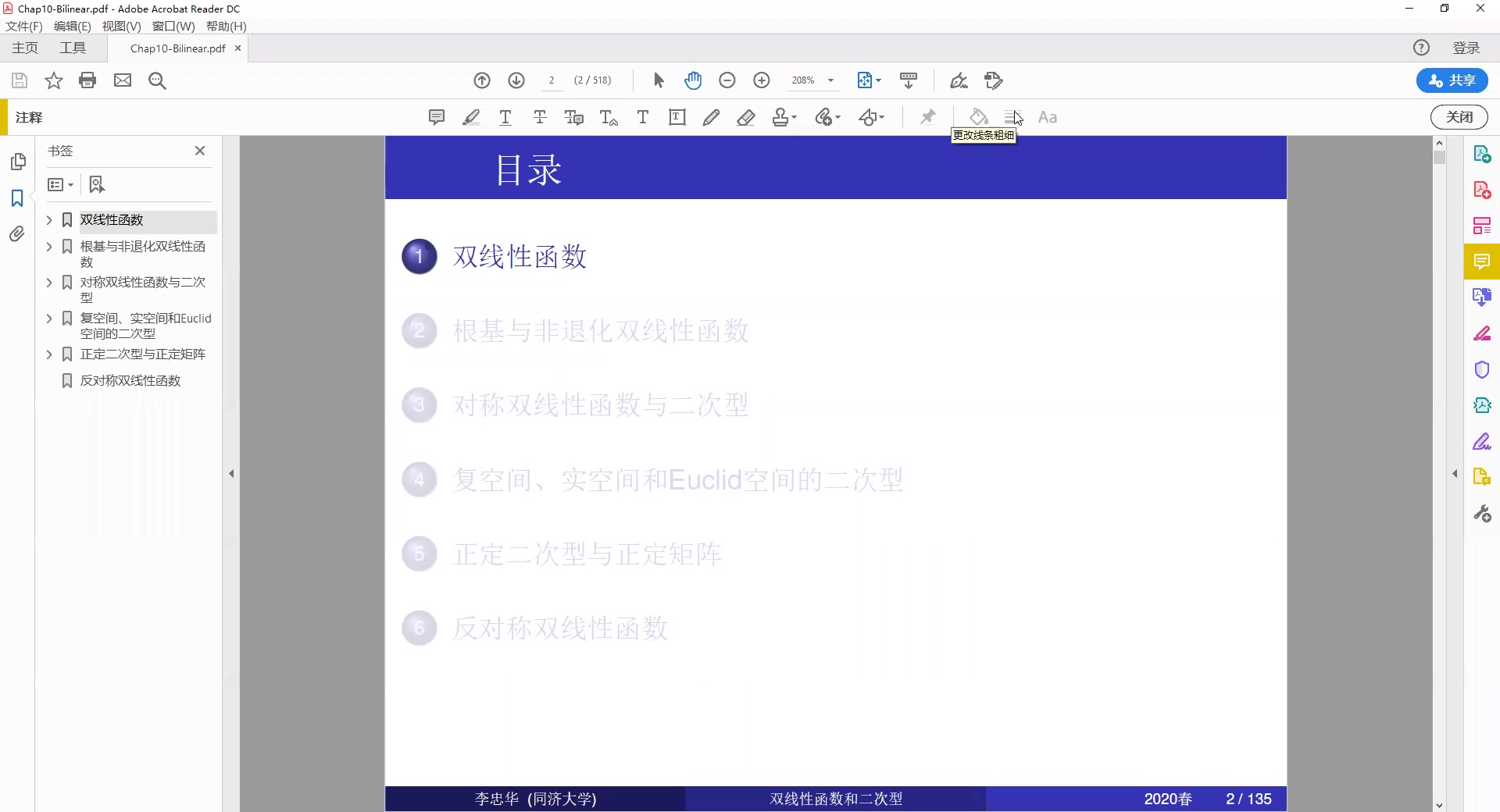The image size is (1500, 812).
Task: Go to previous page arrow
Action: point(482,80)
